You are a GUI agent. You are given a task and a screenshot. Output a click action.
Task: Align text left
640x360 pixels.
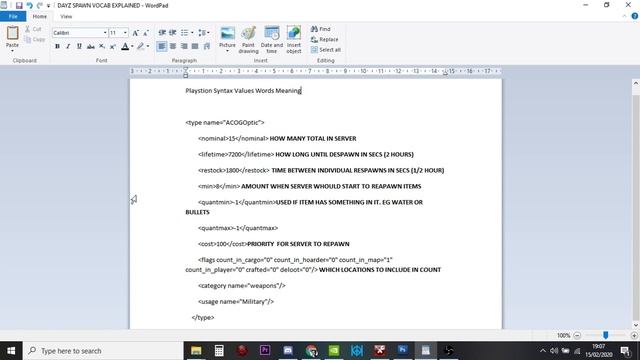[162, 46]
